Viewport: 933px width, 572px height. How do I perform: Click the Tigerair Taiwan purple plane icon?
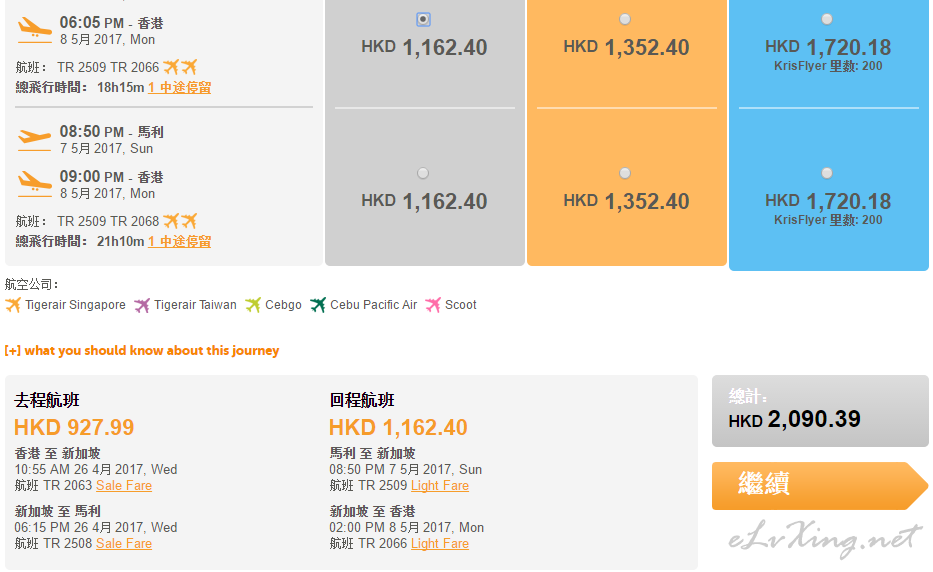142,305
